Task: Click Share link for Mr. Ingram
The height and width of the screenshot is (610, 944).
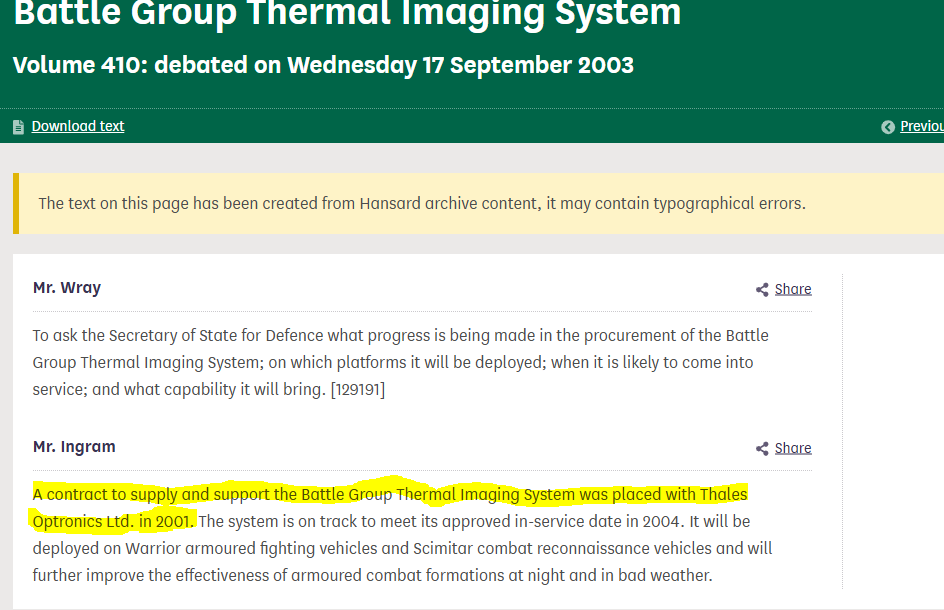Action: tap(793, 448)
